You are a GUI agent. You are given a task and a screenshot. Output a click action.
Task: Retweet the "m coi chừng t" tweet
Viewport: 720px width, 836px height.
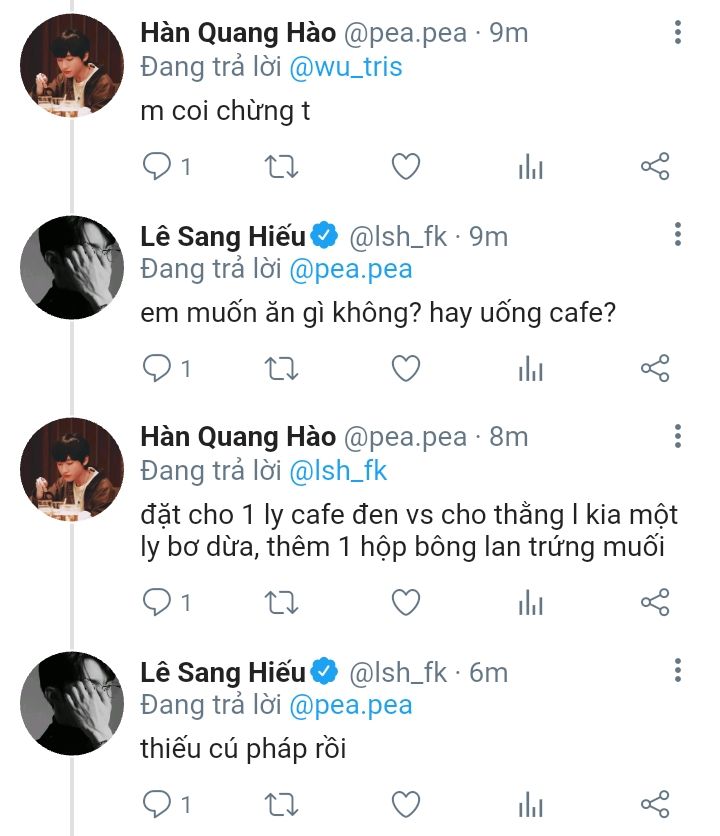280,166
